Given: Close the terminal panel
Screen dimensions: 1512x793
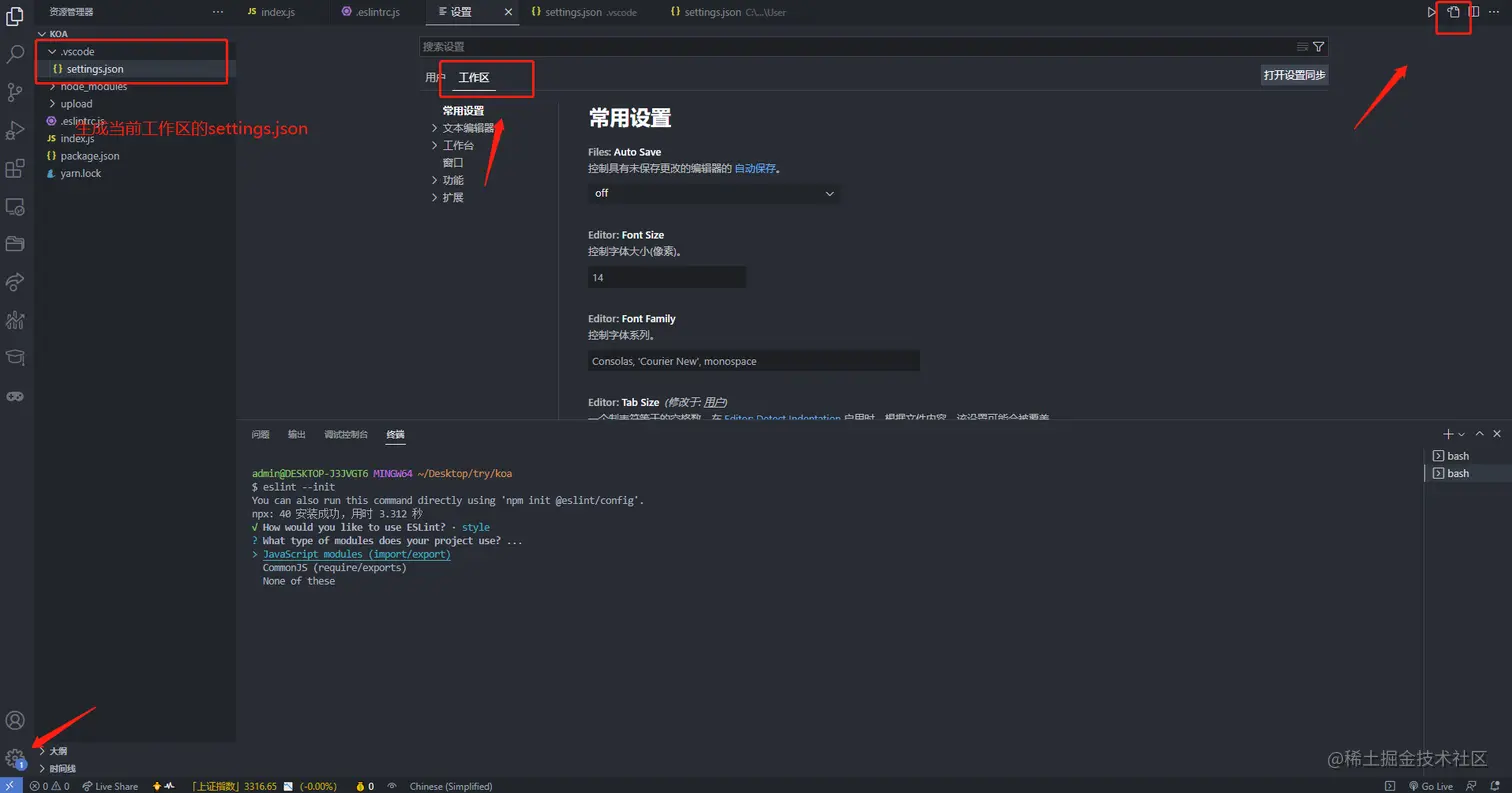Looking at the screenshot, I should point(1497,434).
